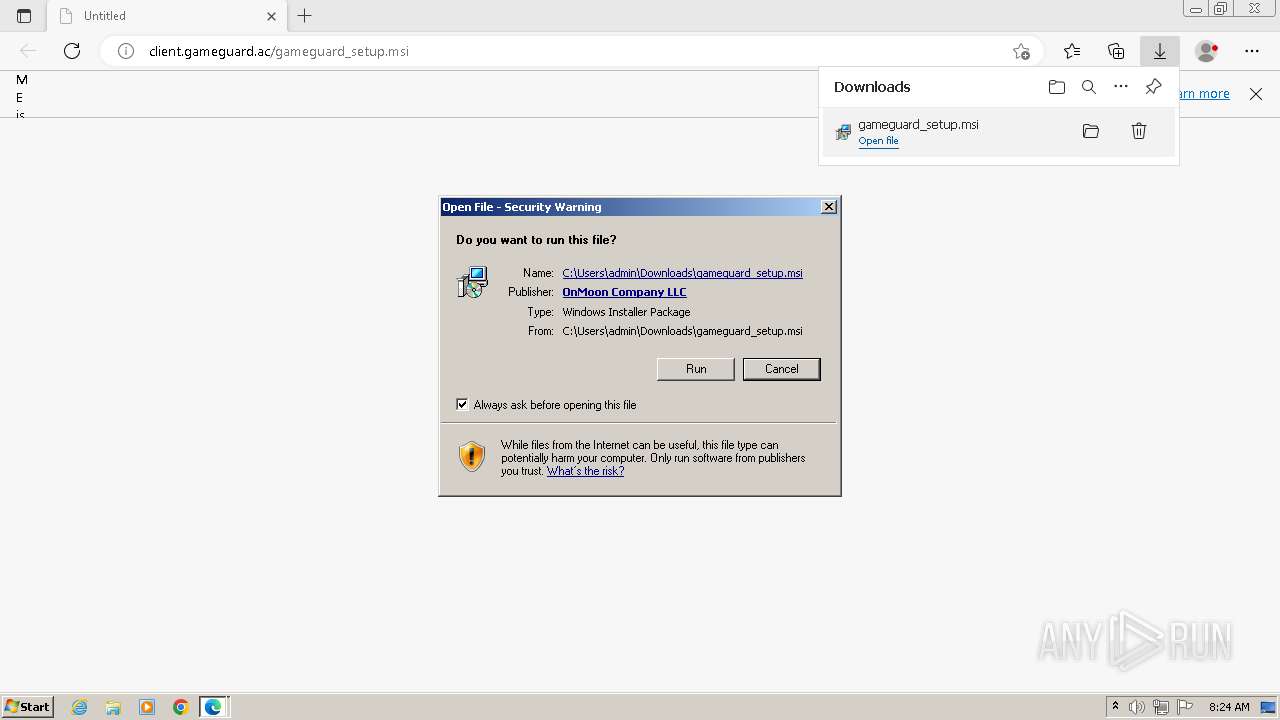Viewport: 1280px width, 720px height.
Task: Pin the Downloads panel
Action: pos(1153,87)
